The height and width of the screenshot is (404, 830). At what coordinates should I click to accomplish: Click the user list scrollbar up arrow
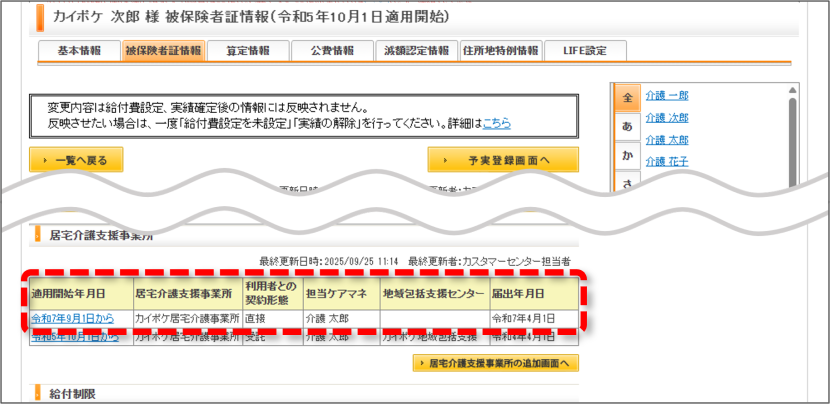coord(792,90)
